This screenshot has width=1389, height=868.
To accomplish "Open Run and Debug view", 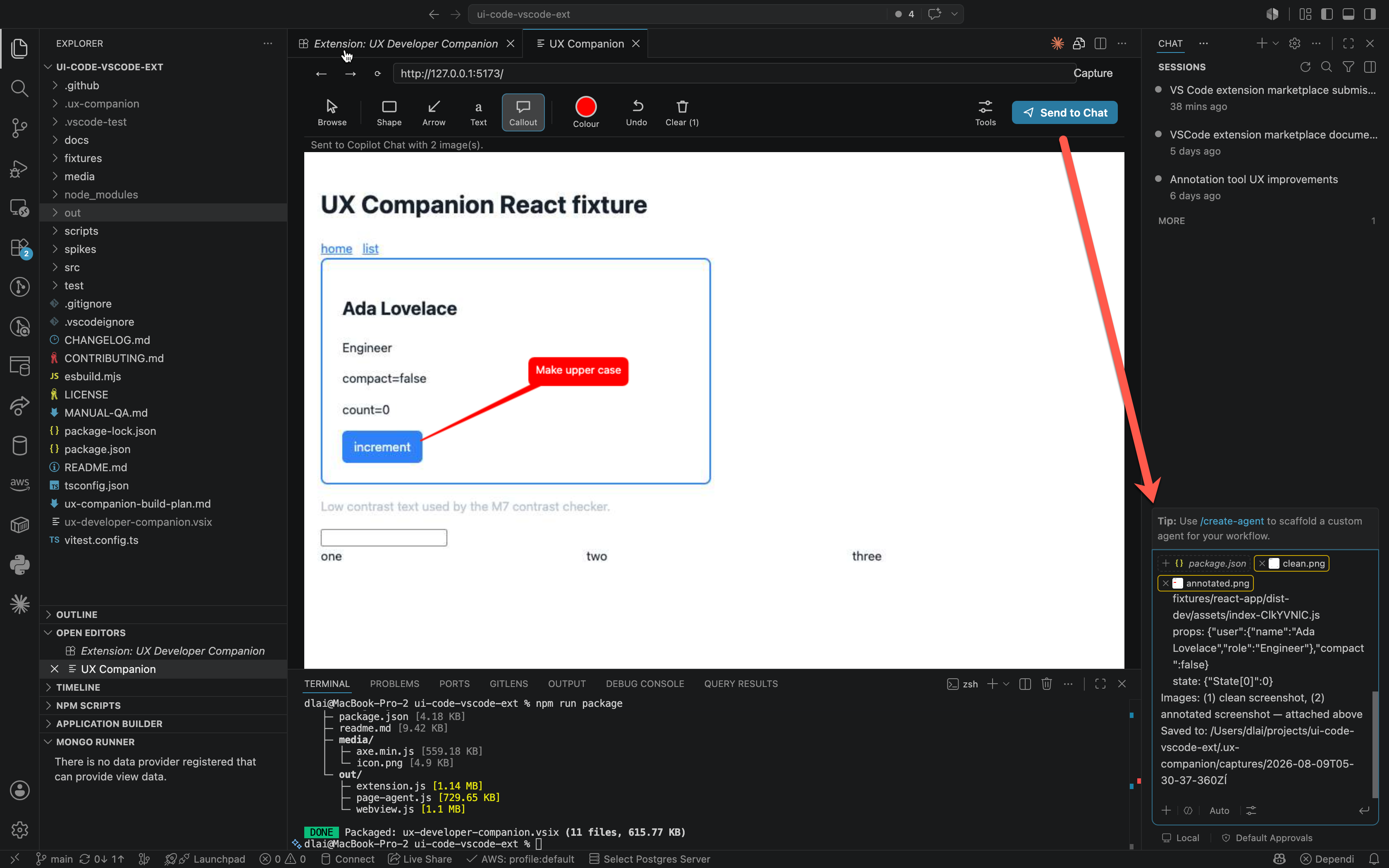I will tap(19, 168).
